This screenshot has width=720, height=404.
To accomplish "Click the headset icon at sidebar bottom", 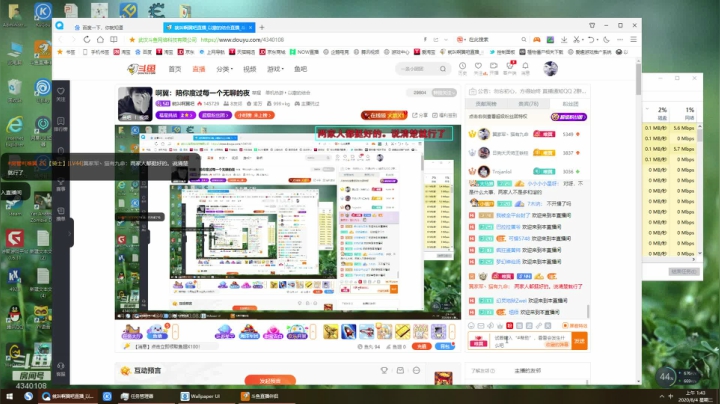I will coord(61,366).
